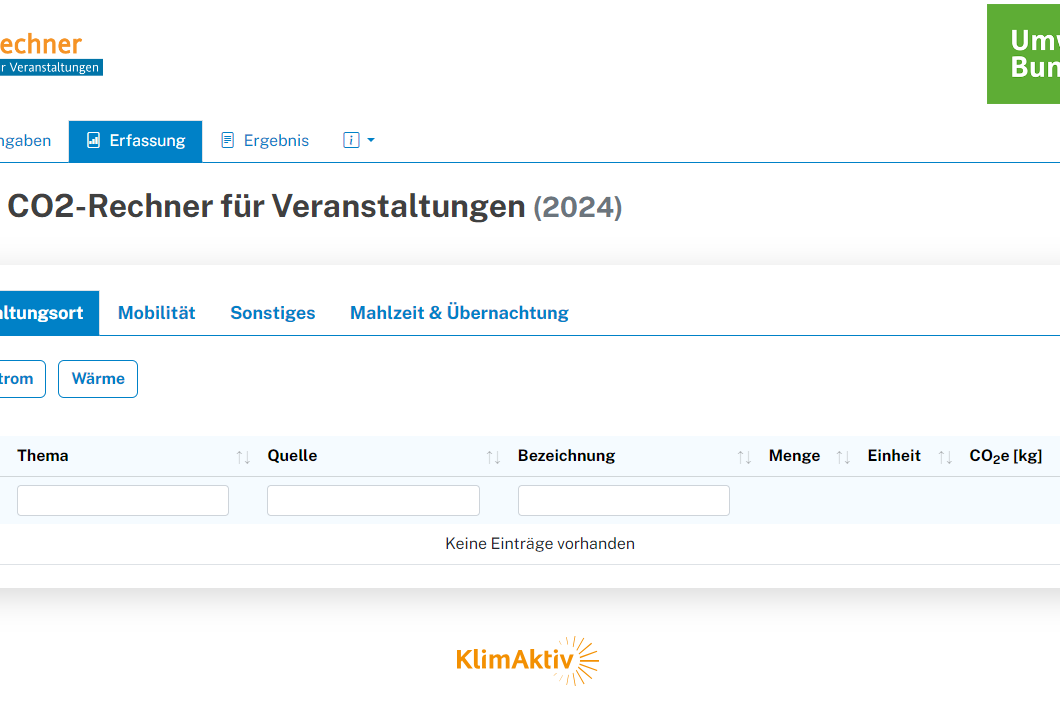Sort table by Quelle column arrows
The height and width of the screenshot is (707, 1060).
click(493, 457)
